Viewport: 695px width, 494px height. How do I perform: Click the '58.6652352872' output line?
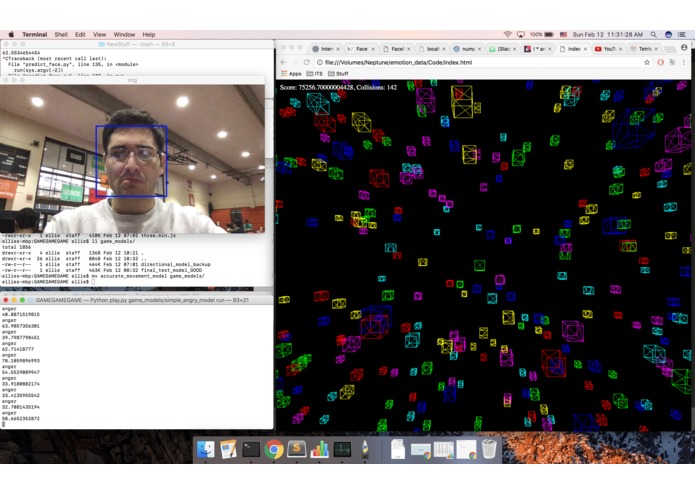pos(21,418)
